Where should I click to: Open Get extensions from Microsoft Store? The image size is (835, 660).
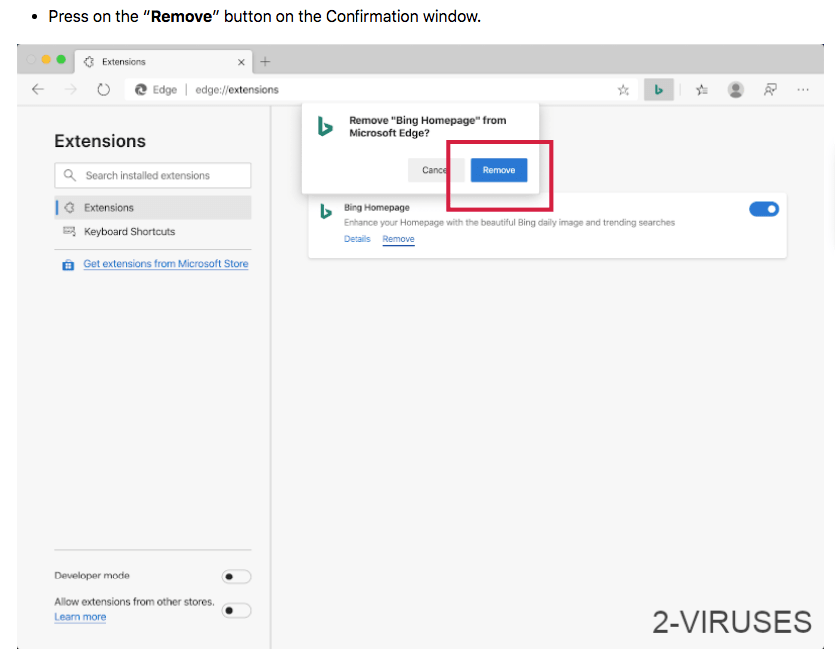[x=166, y=264]
